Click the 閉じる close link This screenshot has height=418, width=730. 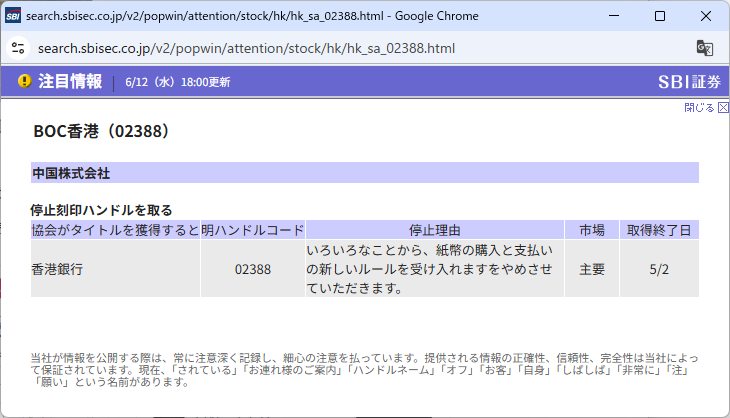click(699, 108)
